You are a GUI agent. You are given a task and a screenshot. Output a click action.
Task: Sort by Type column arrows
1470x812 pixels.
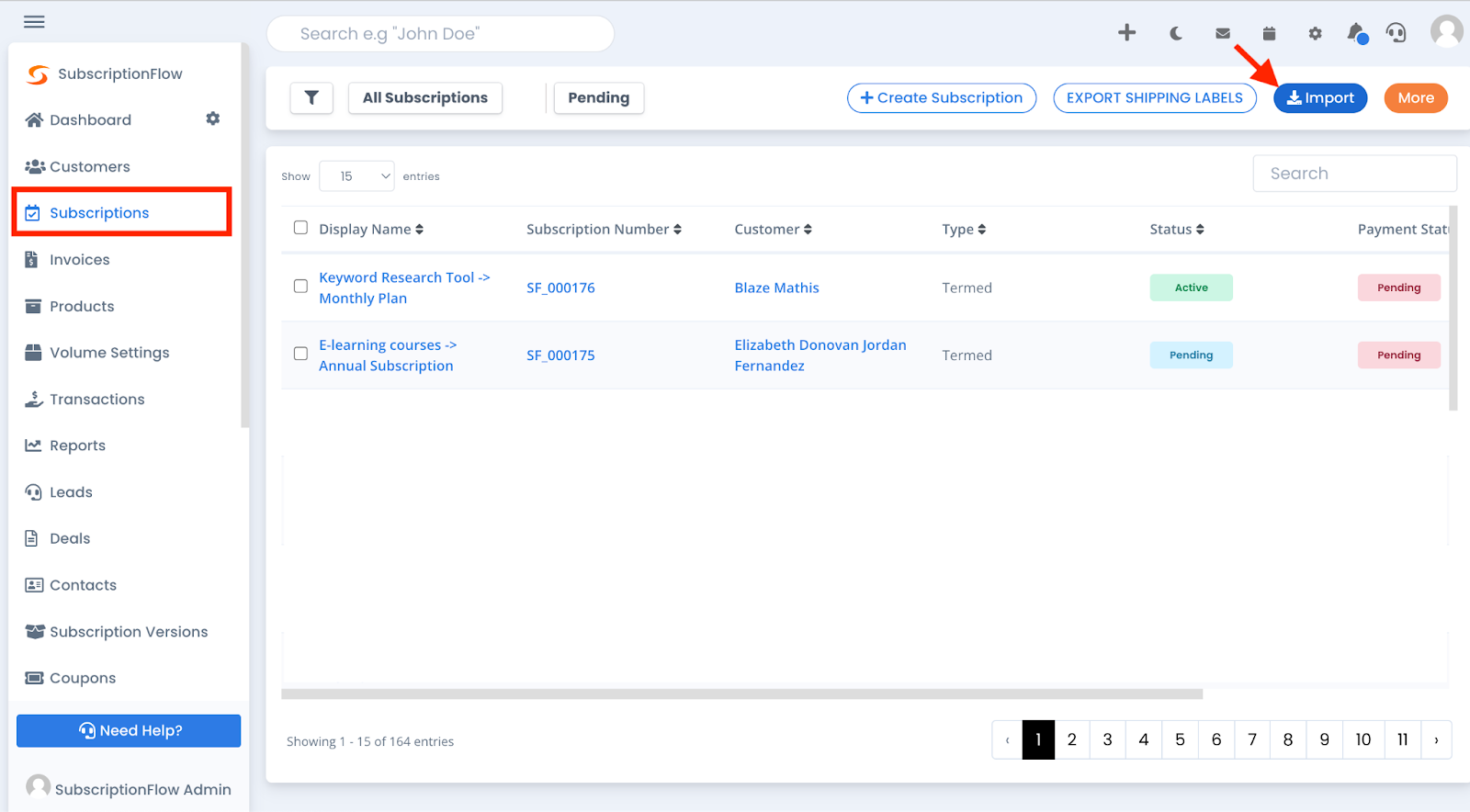981,230
